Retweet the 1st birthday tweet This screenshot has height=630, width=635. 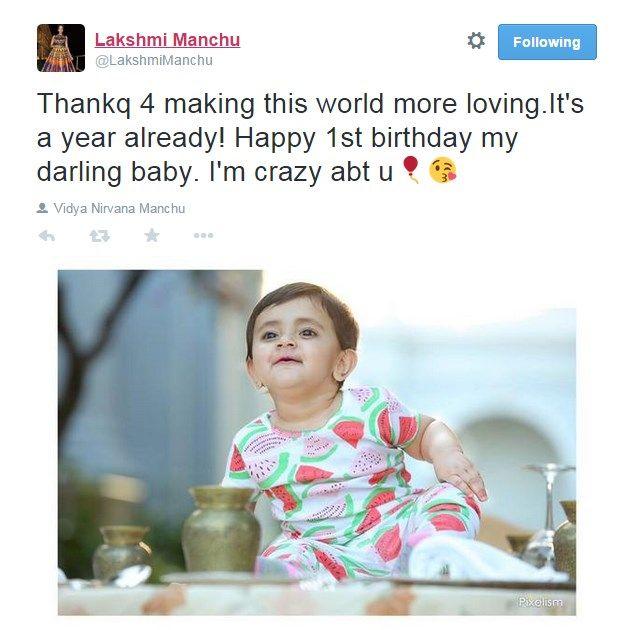[x=99, y=236]
